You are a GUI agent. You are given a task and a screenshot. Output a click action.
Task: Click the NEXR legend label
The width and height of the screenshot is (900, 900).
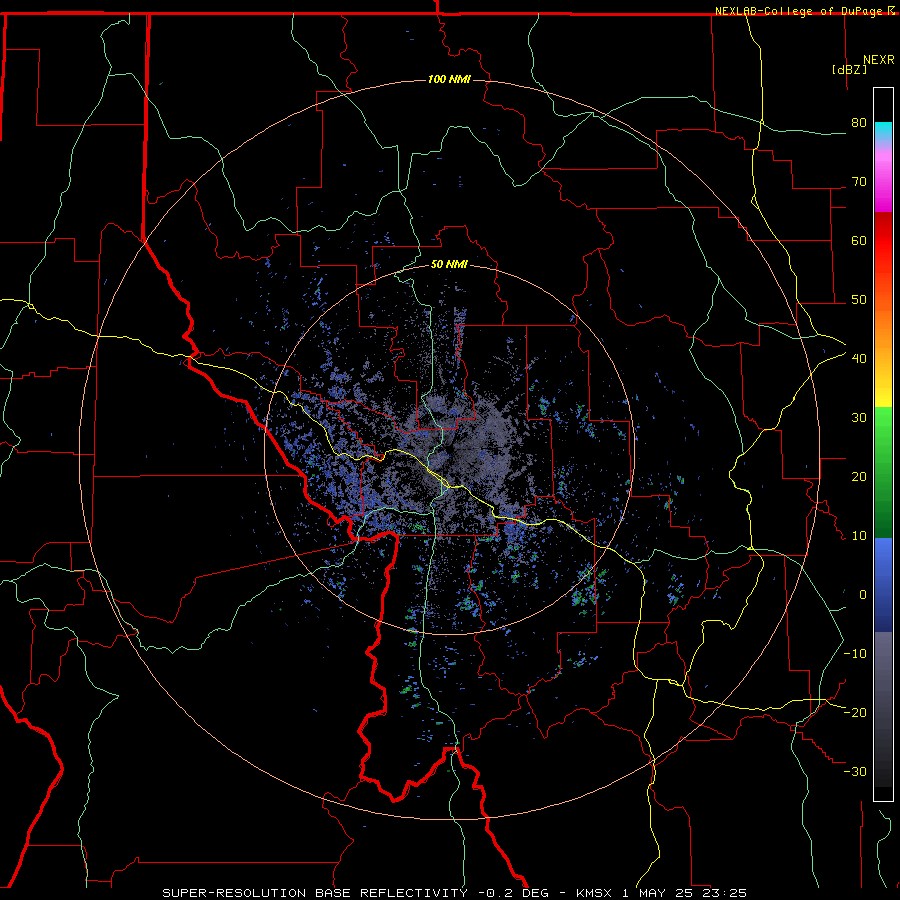pyautogui.click(x=879, y=60)
